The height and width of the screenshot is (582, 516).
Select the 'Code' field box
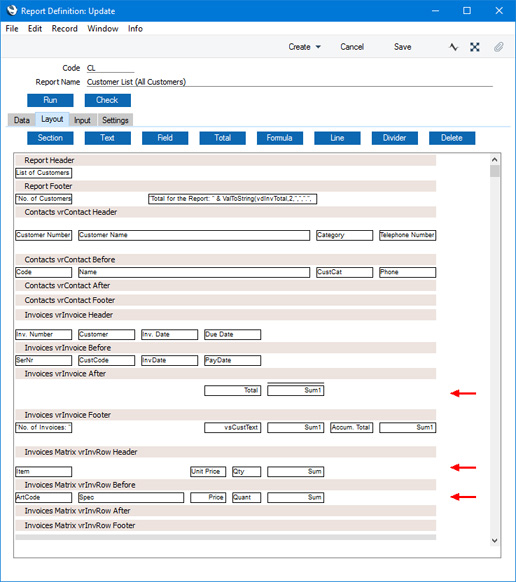tap(43, 272)
